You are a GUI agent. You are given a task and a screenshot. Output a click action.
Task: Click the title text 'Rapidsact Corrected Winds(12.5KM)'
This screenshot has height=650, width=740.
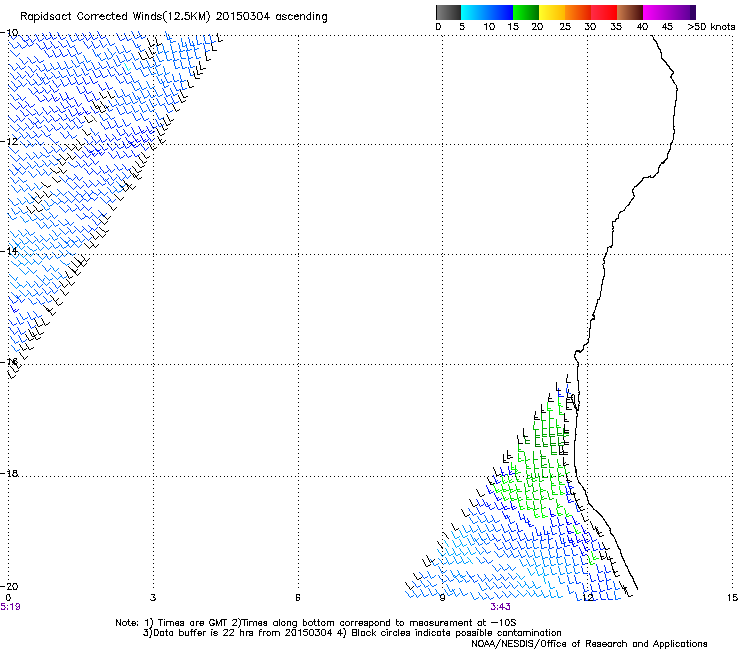click(x=115, y=17)
